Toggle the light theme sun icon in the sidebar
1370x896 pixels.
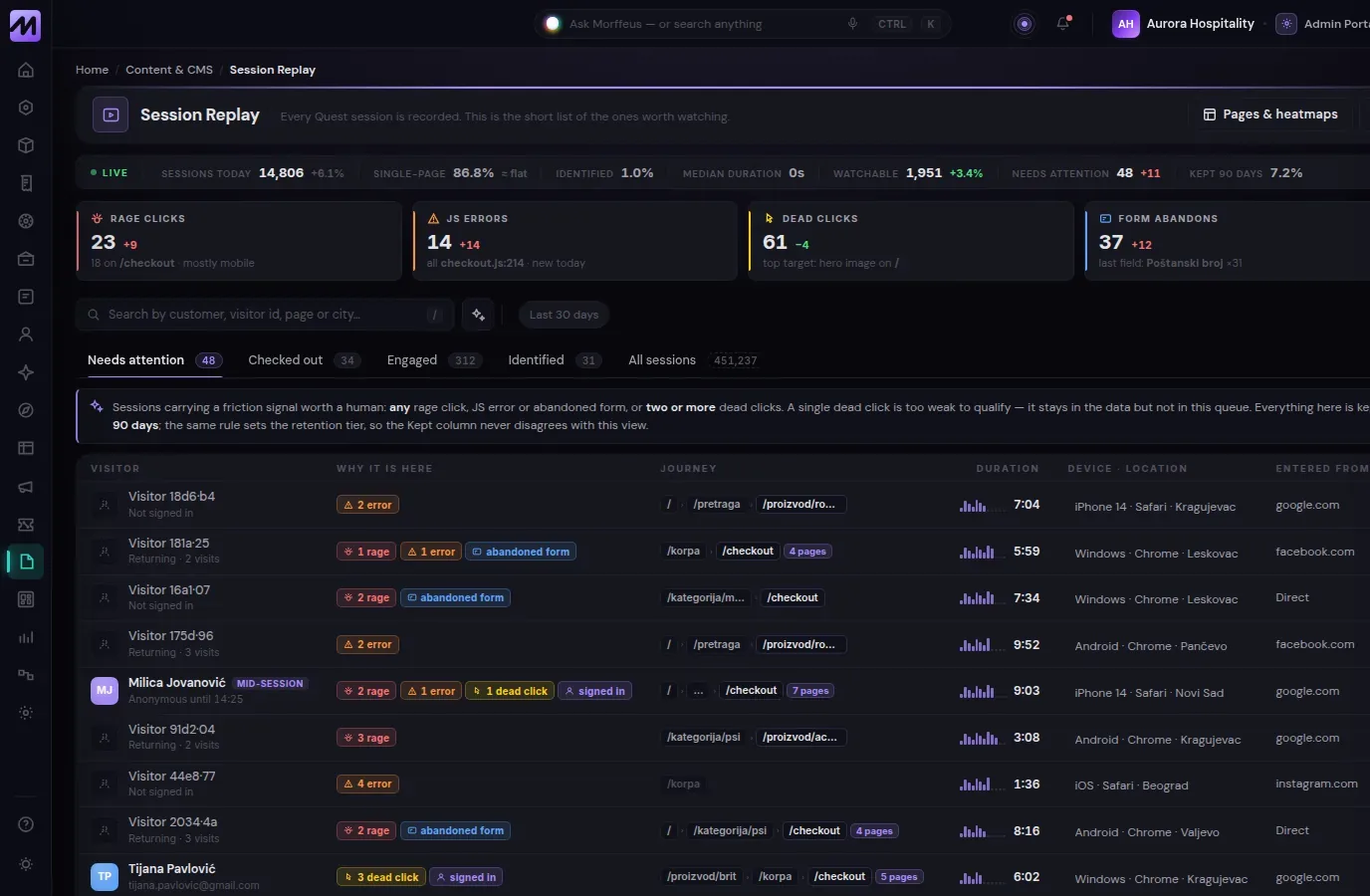(26, 864)
